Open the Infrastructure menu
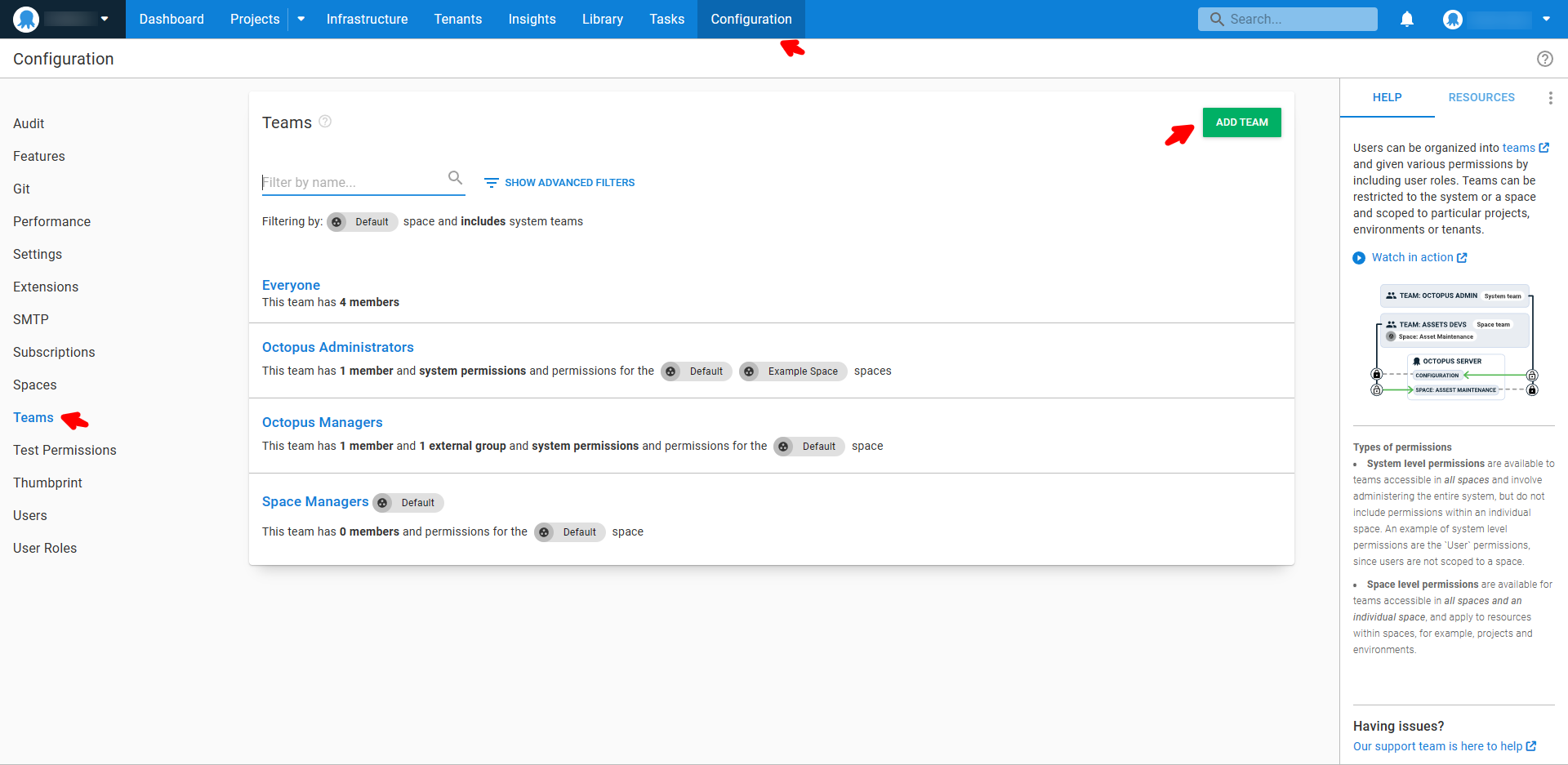 click(x=367, y=19)
